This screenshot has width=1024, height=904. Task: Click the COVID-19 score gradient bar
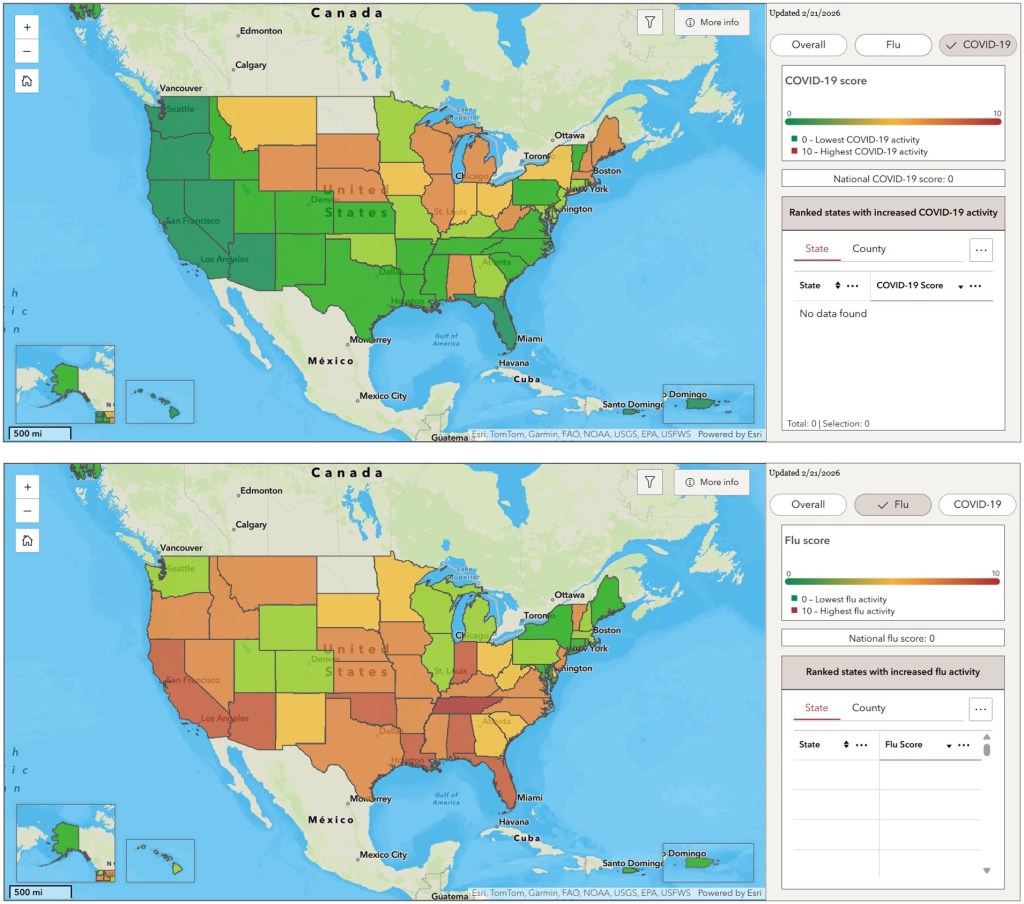[893, 121]
